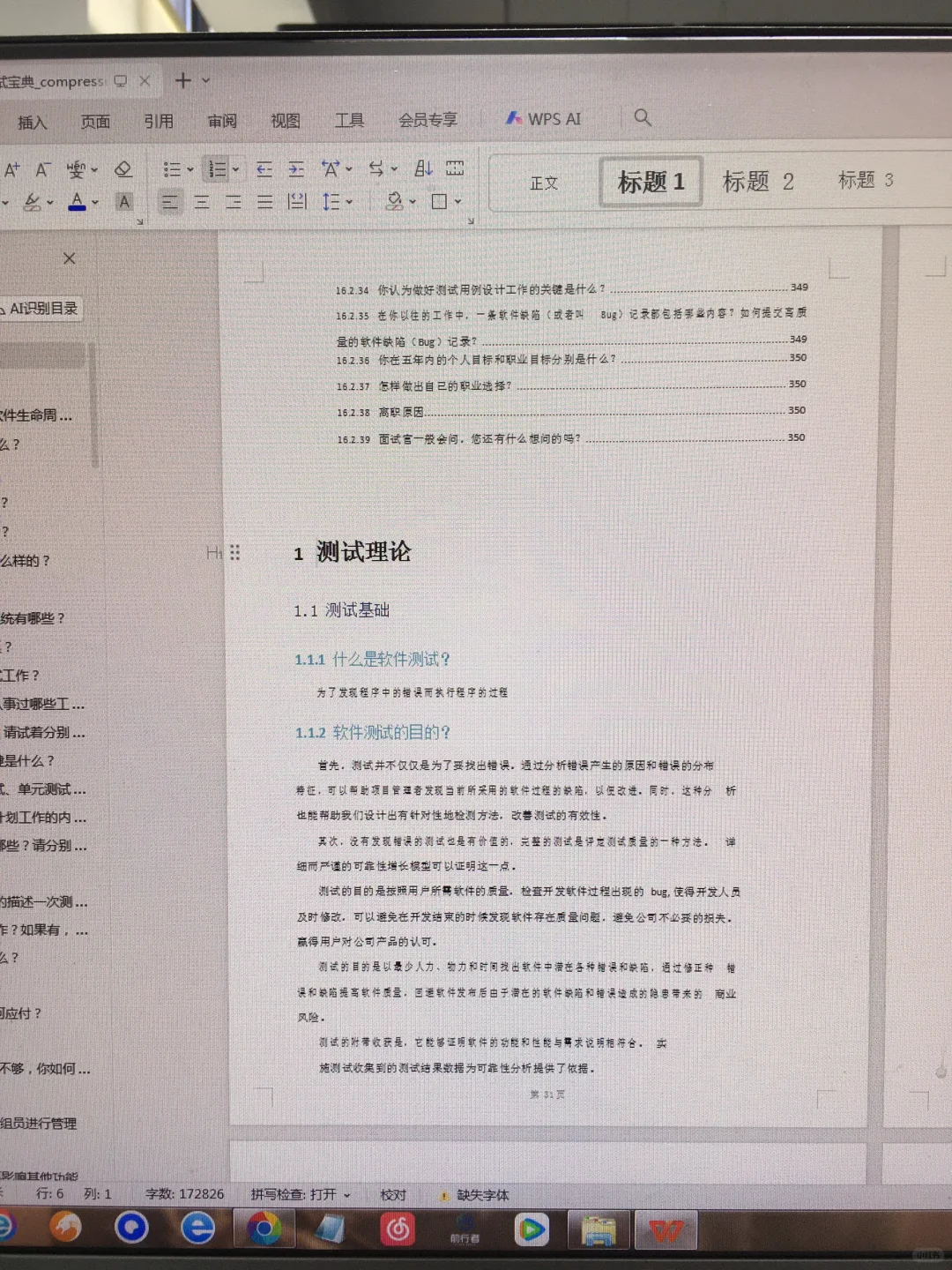Expand the line spacing dropdown
952x1270 pixels.
click(x=348, y=202)
